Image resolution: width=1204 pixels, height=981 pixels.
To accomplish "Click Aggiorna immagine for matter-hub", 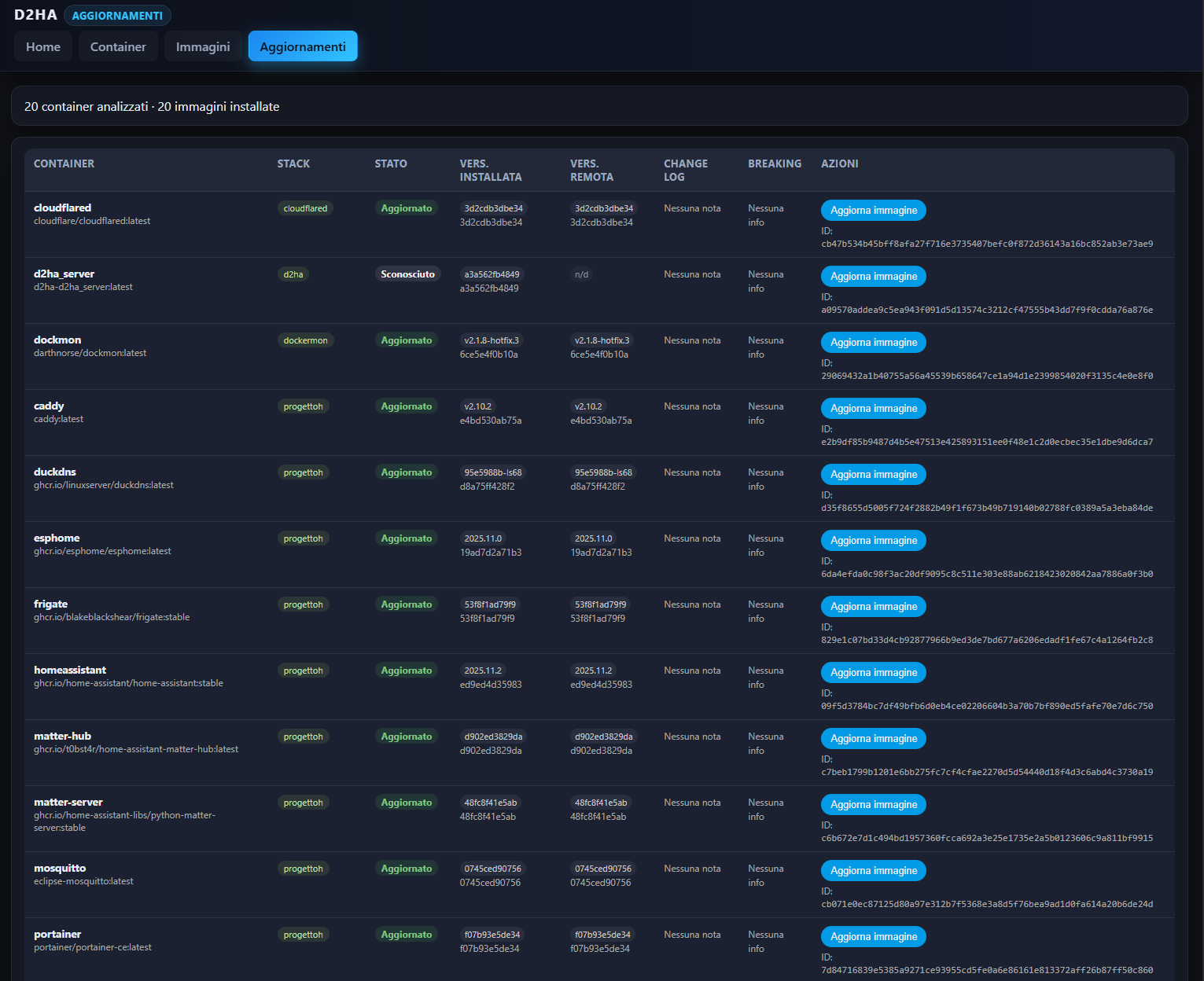I will click(874, 739).
